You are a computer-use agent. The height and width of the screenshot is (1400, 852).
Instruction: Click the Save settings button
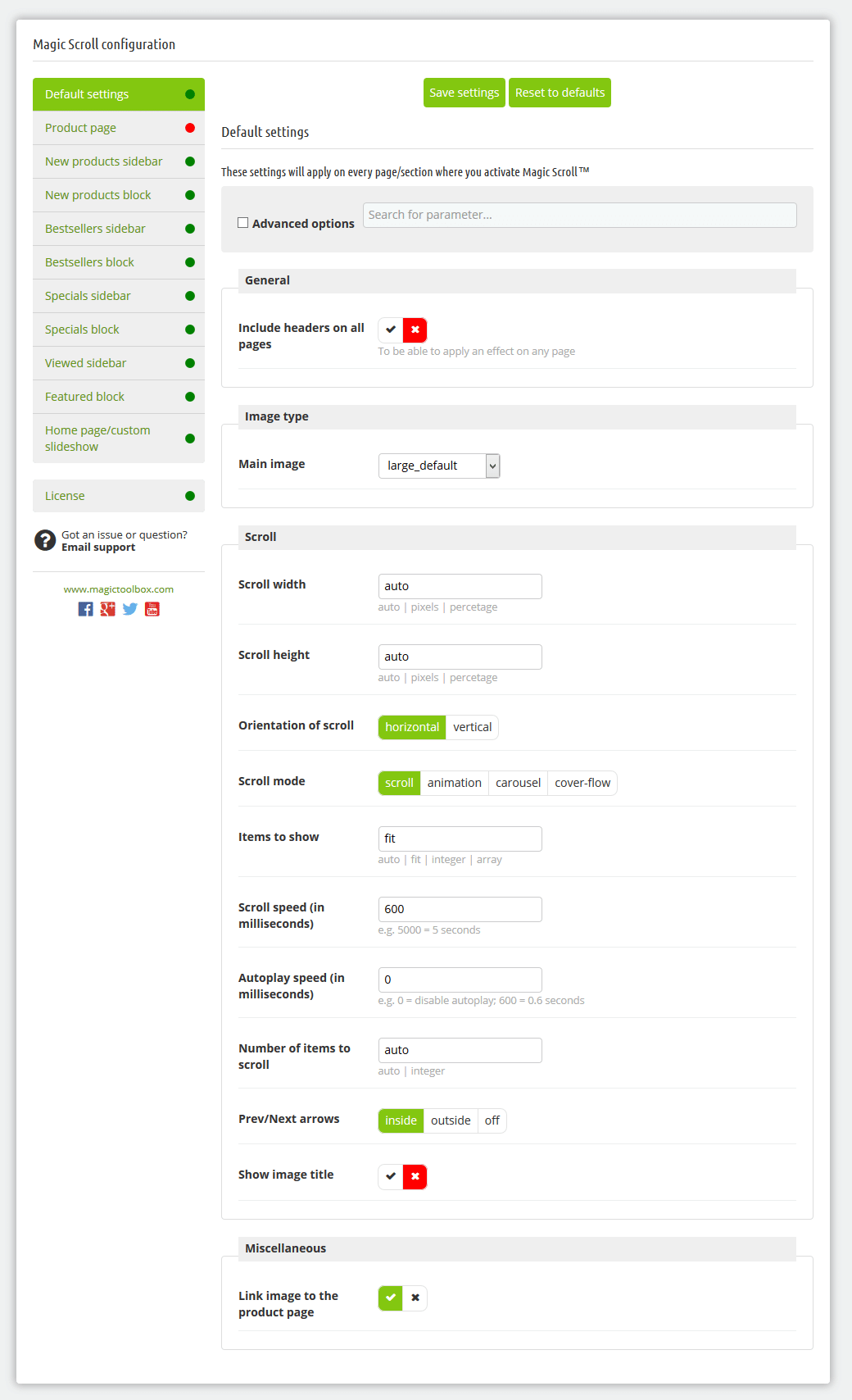(465, 93)
